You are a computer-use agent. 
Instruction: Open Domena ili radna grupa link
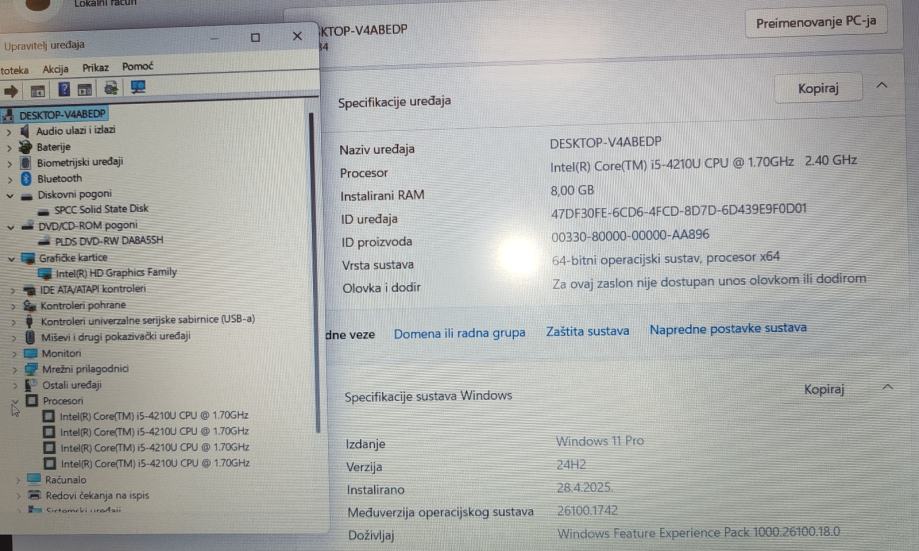point(460,334)
